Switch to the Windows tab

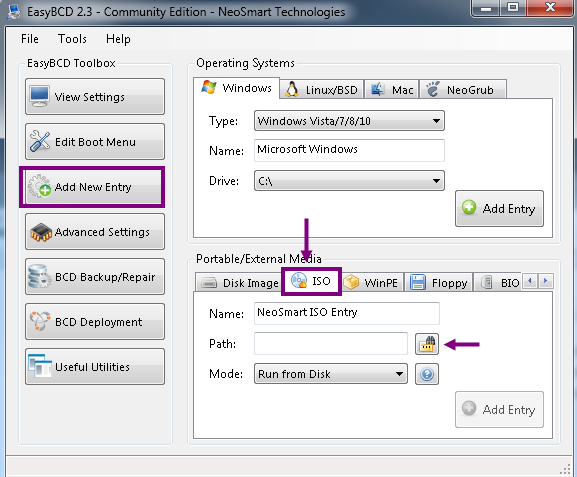click(x=236, y=88)
